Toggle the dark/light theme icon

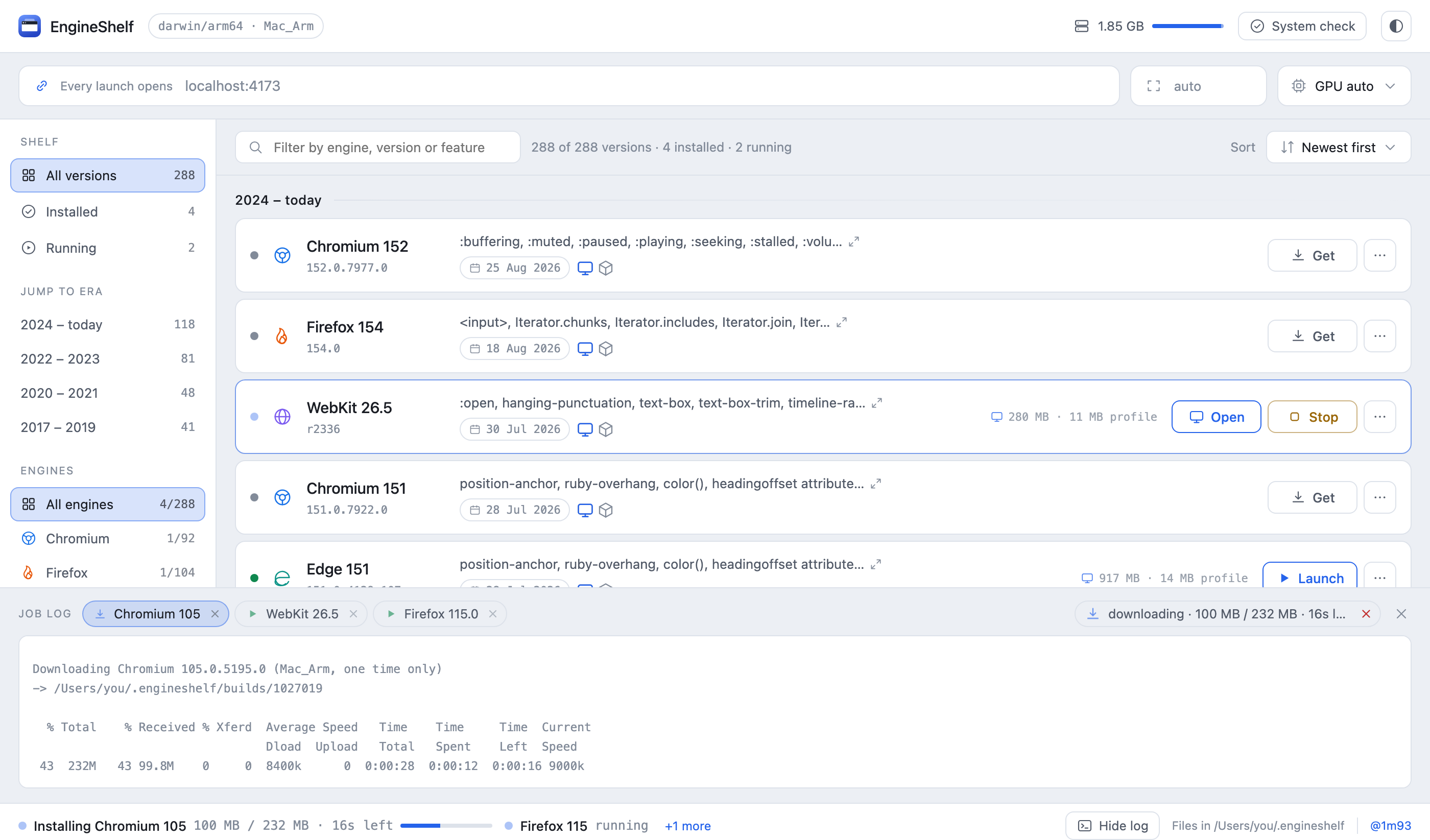(x=1395, y=26)
